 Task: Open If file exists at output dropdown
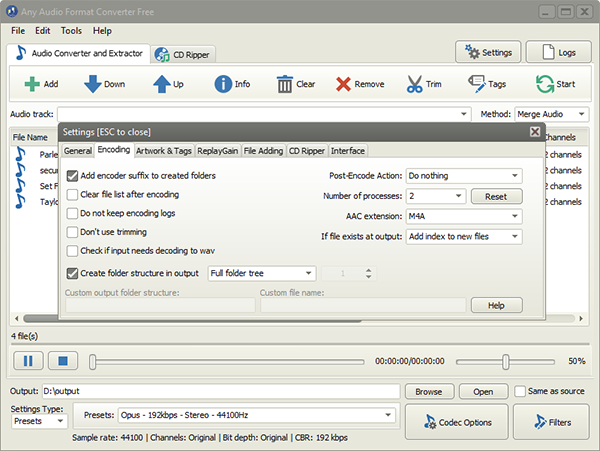pyautogui.click(x=464, y=236)
